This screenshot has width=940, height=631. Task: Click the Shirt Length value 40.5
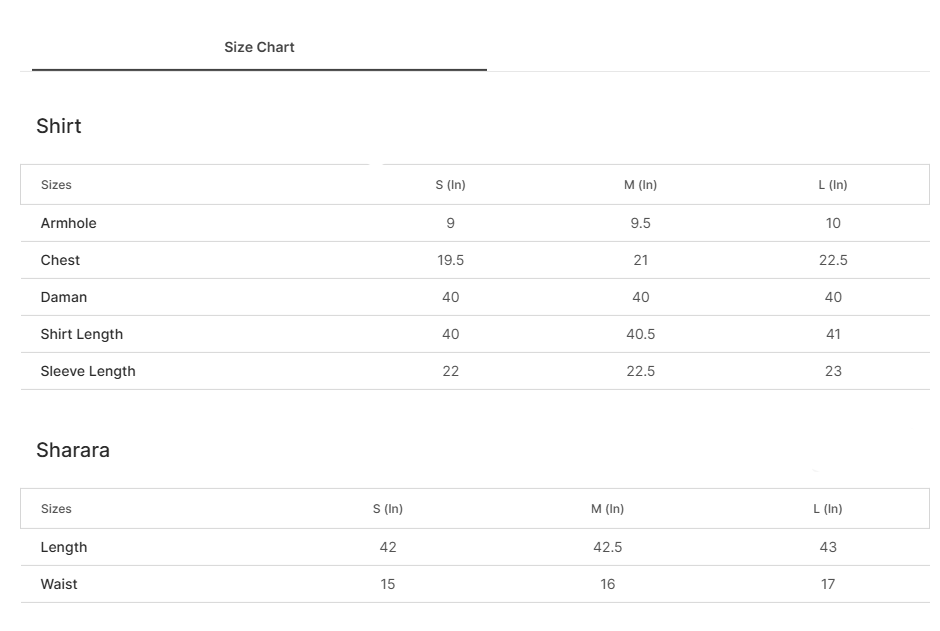pos(641,334)
